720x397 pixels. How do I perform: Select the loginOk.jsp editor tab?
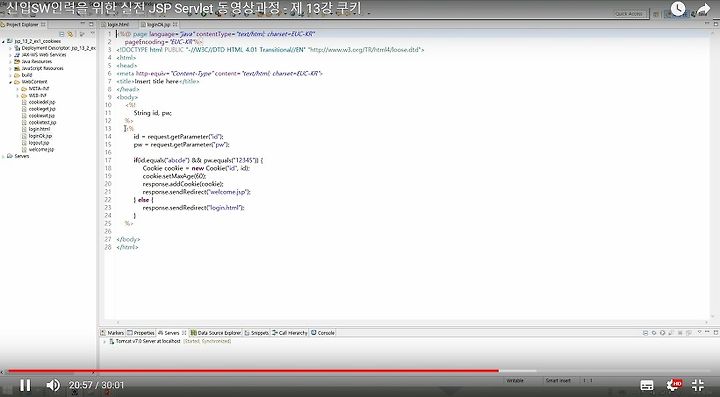pyautogui.click(x=158, y=24)
